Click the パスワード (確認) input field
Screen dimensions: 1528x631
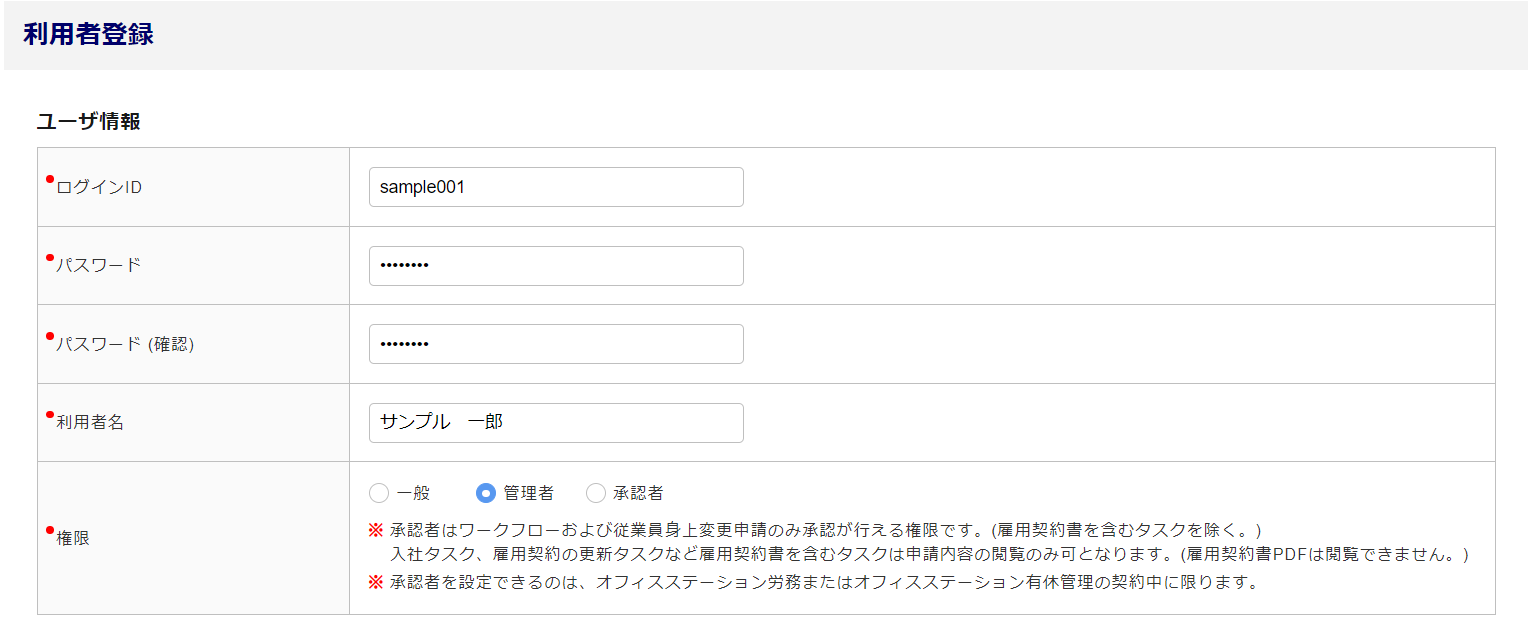(556, 344)
